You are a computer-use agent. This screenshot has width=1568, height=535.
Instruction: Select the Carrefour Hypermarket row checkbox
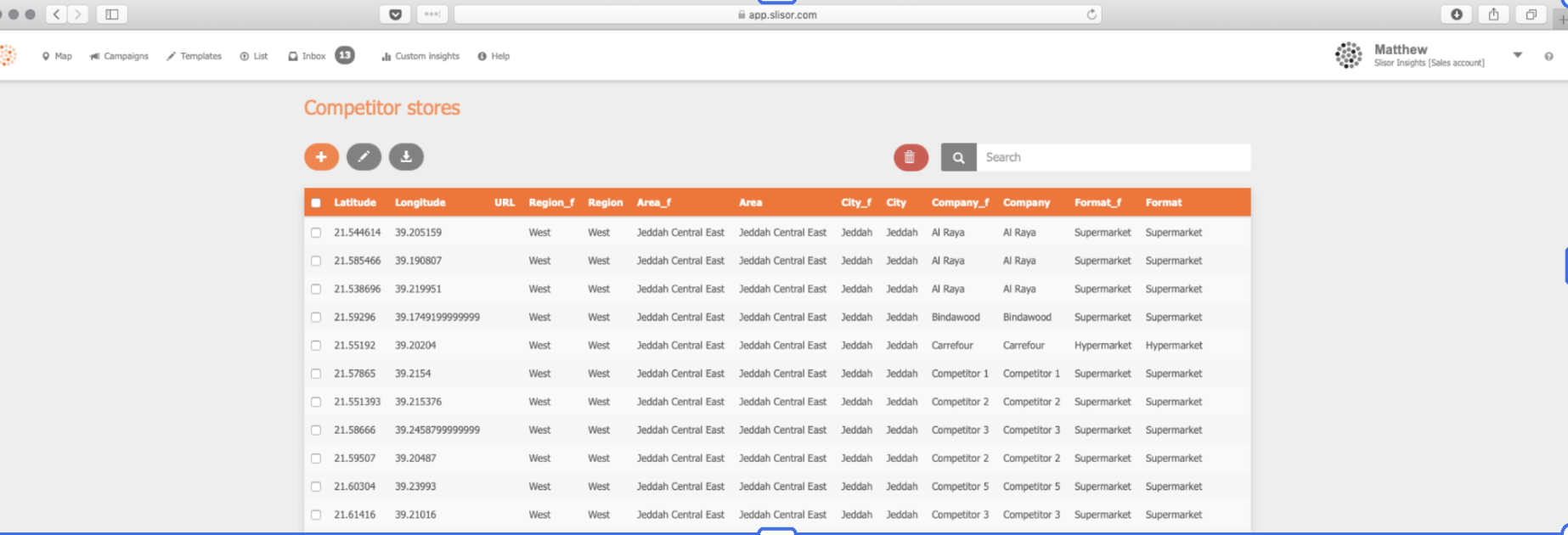[x=316, y=346]
